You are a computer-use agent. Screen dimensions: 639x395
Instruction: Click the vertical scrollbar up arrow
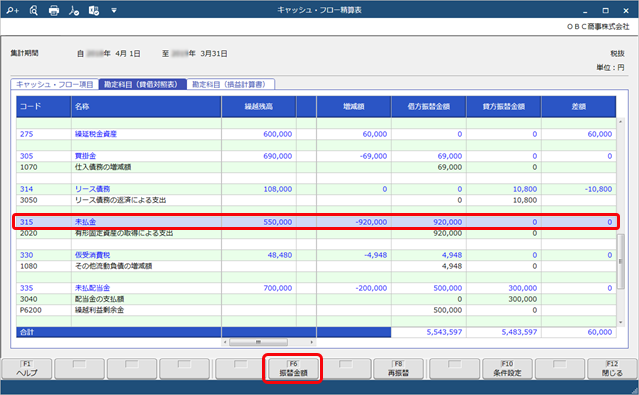(621, 122)
